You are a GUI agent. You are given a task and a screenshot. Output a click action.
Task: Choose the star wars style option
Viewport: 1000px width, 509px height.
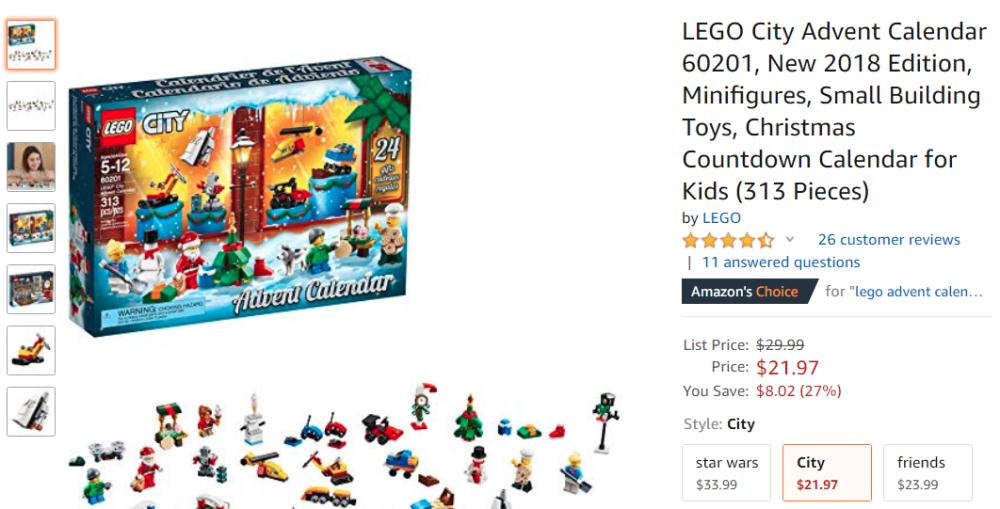(x=726, y=473)
